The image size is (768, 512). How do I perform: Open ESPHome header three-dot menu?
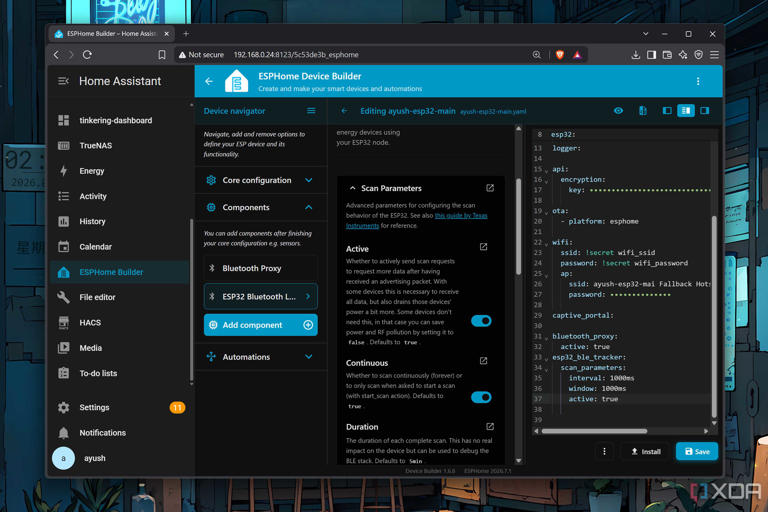pyautogui.click(x=698, y=81)
